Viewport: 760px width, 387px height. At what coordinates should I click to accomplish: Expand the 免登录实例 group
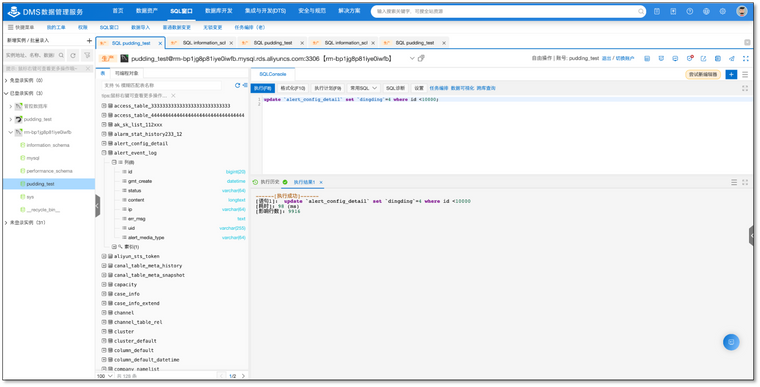[6, 81]
